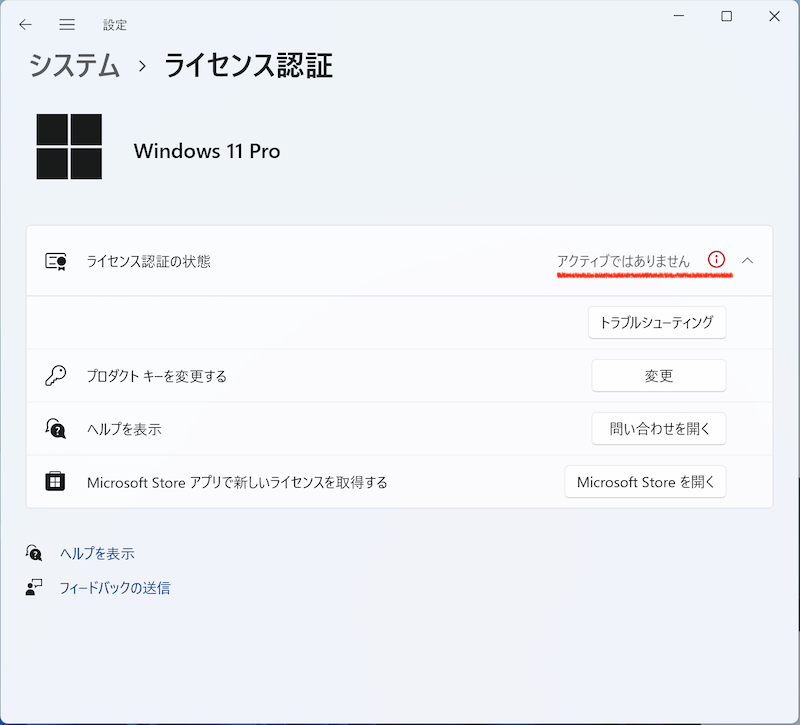The width and height of the screenshot is (800, 725).
Task: Click the license activation status icon
Action: [57, 259]
